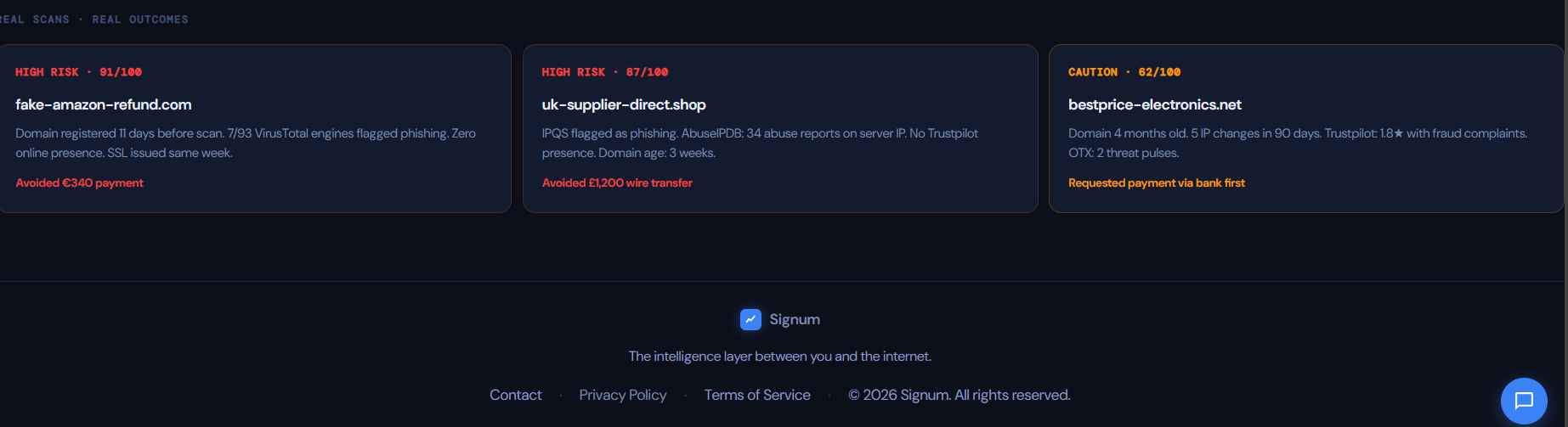Select the fake-amazon-refund.com scan card title
This screenshot has width=1568, height=427.
tap(103, 104)
